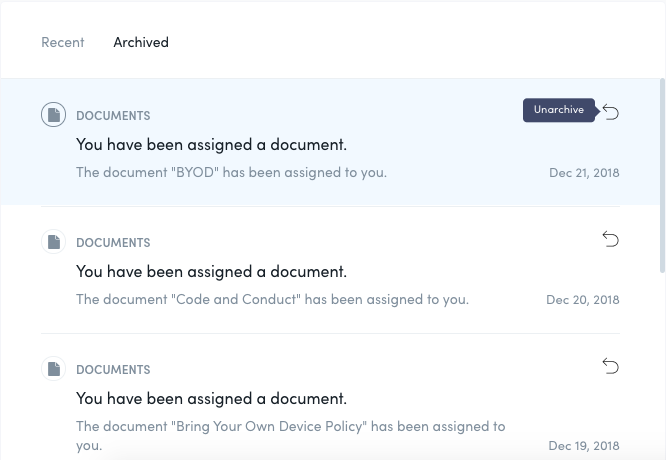The image size is (666, 460).
Task: Click the document icon for Code and Conduct
Action: pyautogui.click(x=54, y=242)
